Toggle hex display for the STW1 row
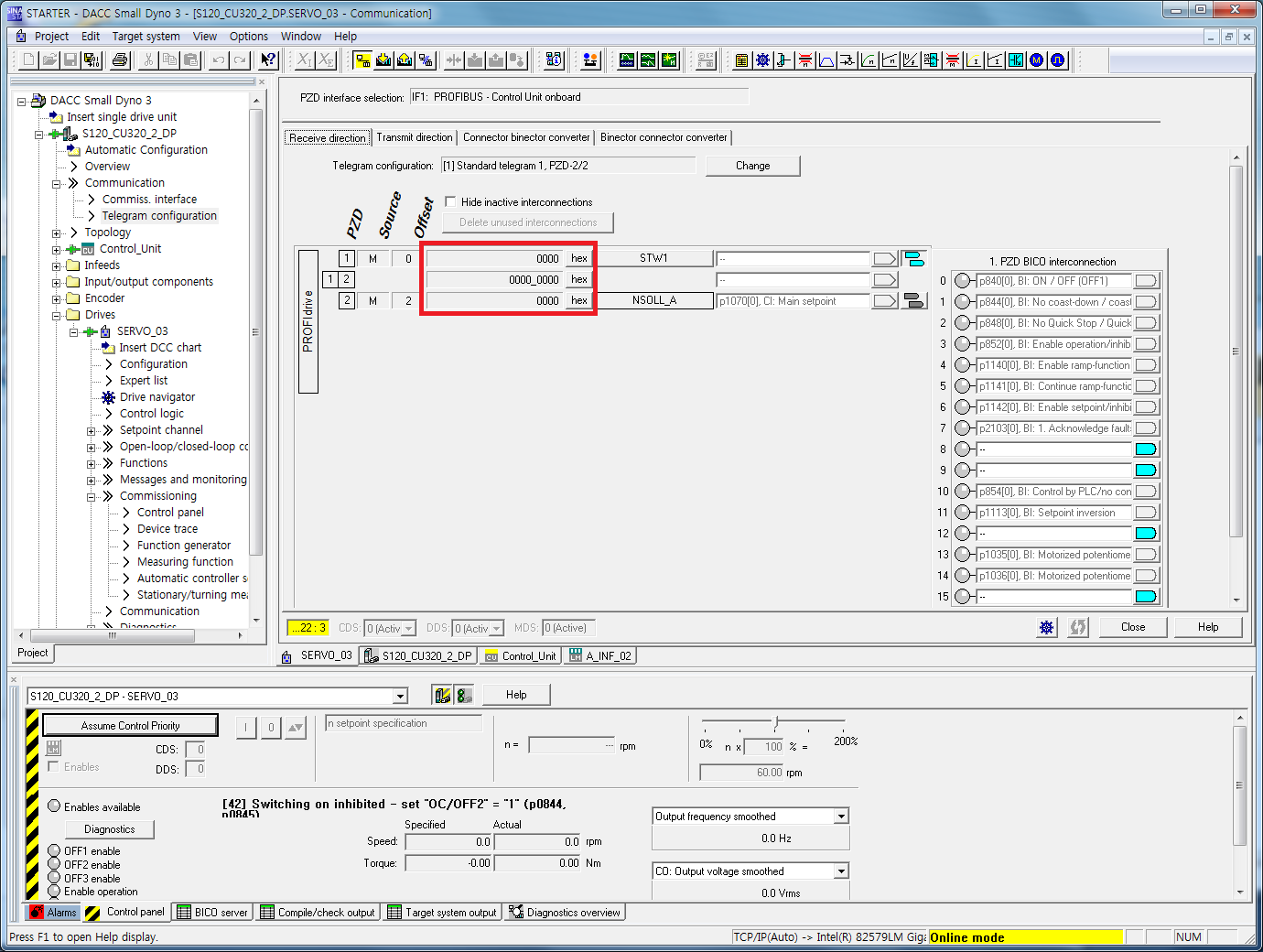The image size is (1263, 952). point(579,258)
